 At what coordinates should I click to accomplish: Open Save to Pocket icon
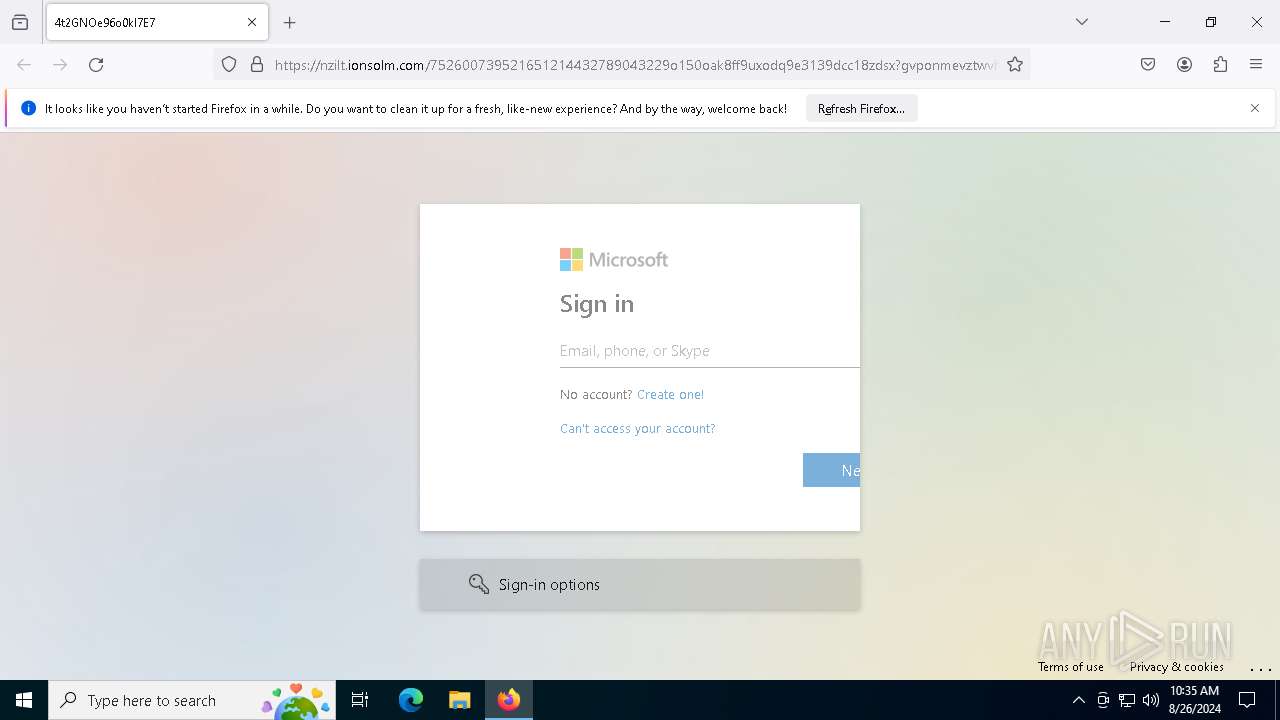(1148, 65)
